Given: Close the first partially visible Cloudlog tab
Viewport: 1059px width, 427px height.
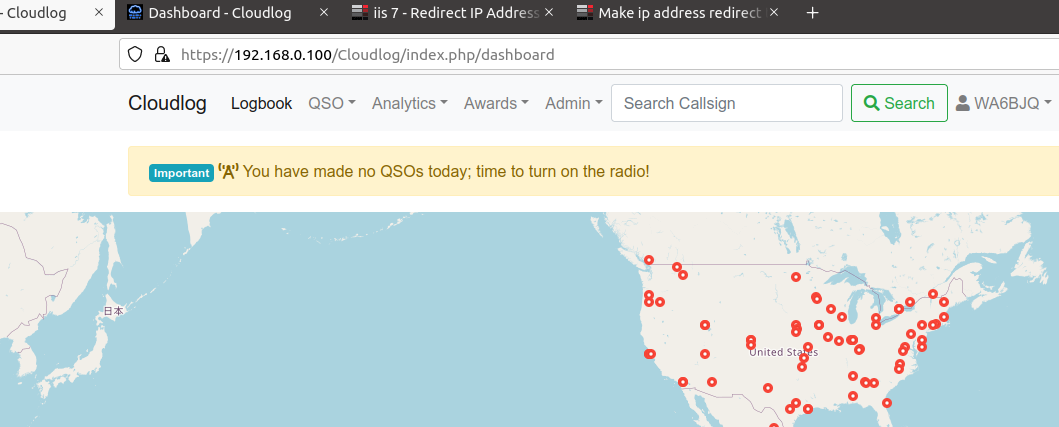Looking at the screenshot, I should coord(99,13).
